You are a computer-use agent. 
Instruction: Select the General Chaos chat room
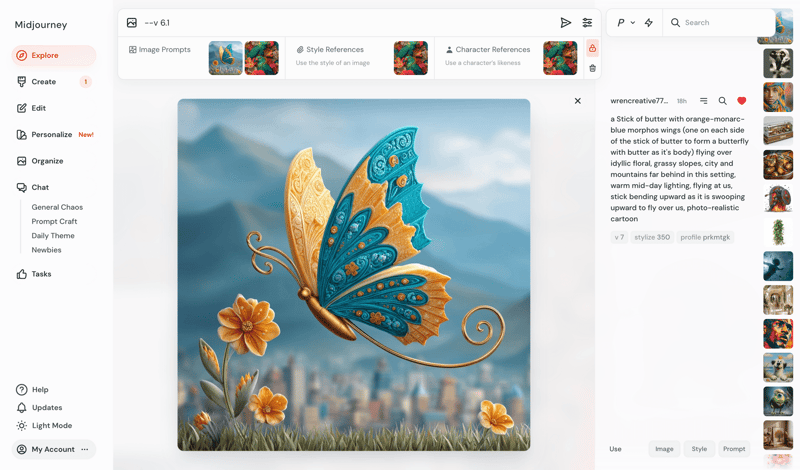[x=57, y=207]
